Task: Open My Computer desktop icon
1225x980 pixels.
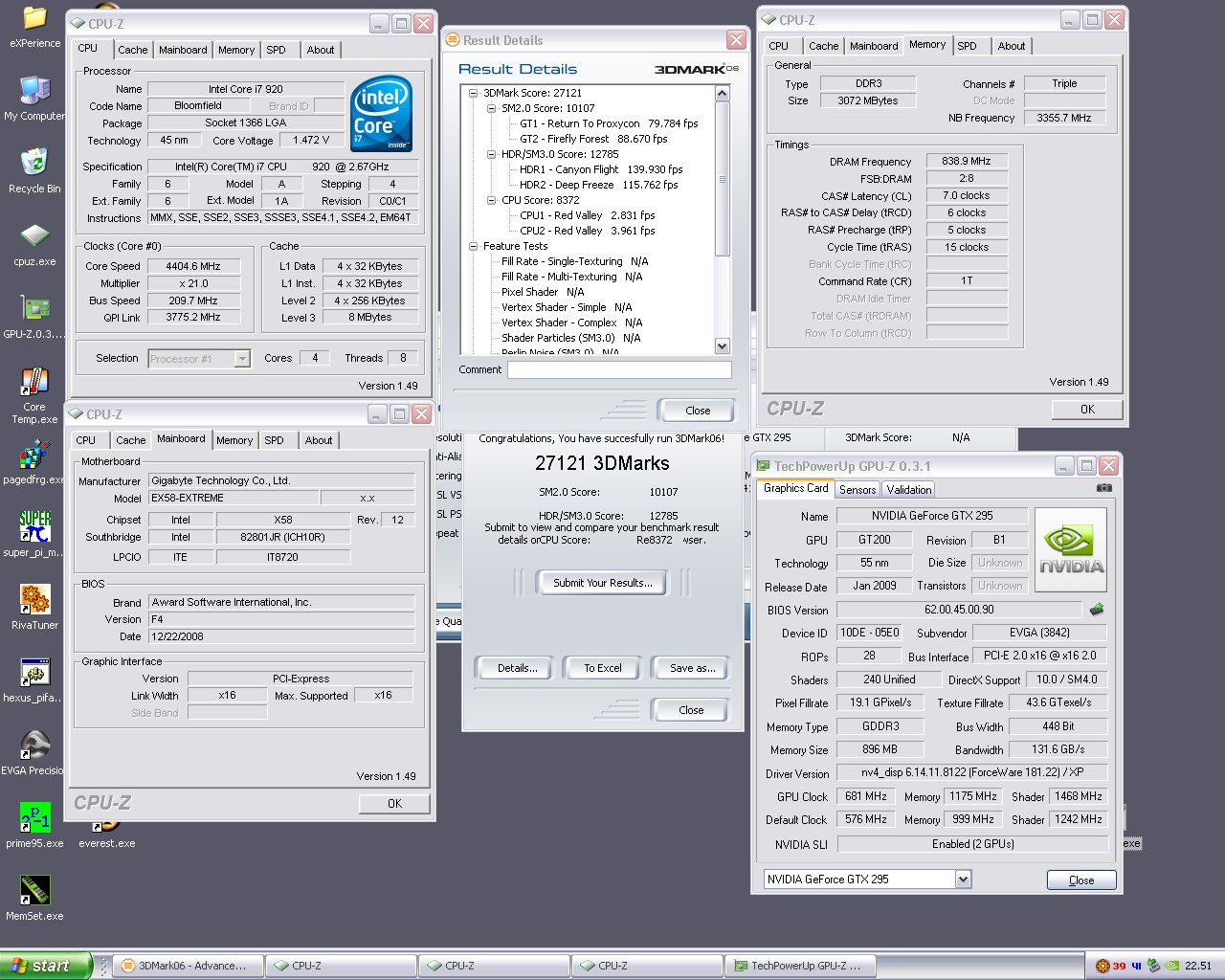Action: click(34, 100)
